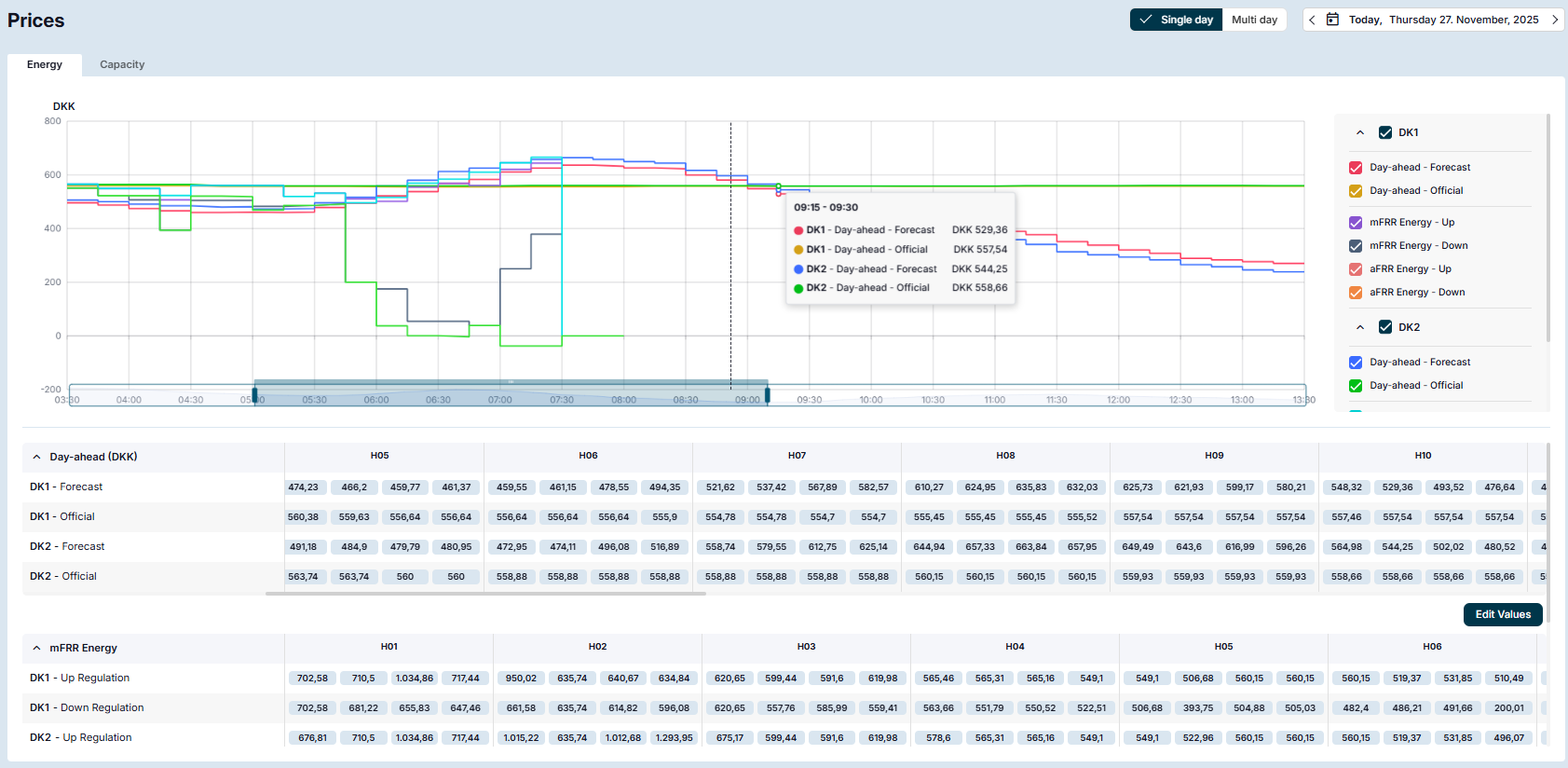
Task: Collapse the DK2 legend group chevron
Action: pyautogui.click(x=1360, y=327)
